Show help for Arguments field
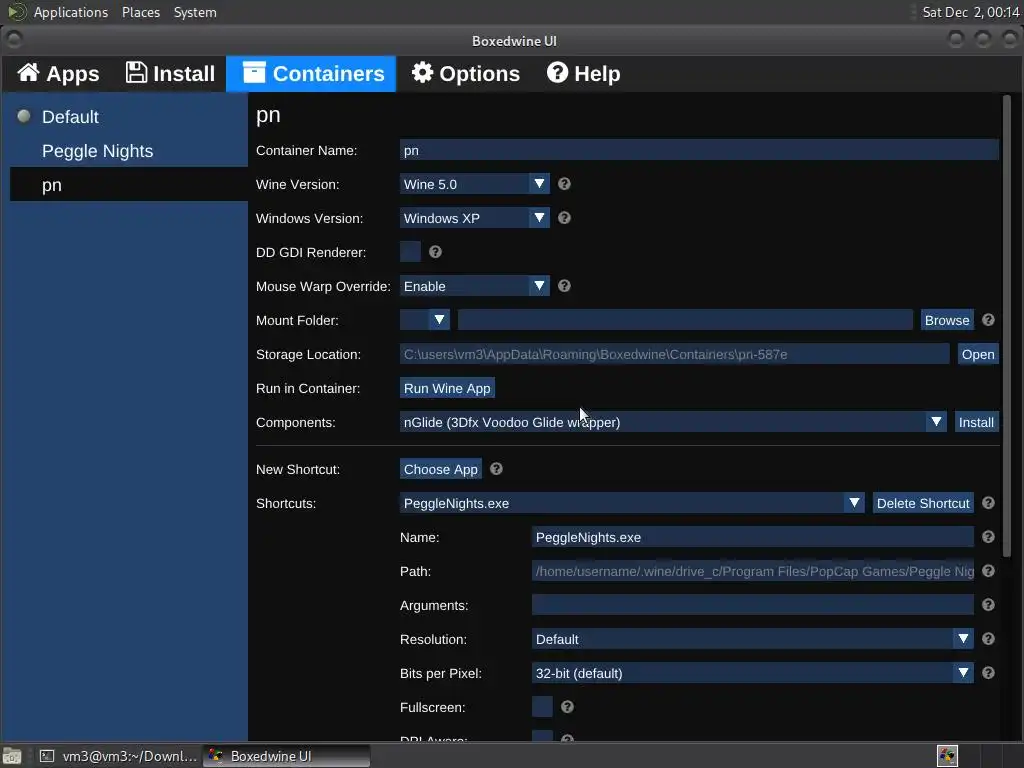 click(x=988, y=605)
